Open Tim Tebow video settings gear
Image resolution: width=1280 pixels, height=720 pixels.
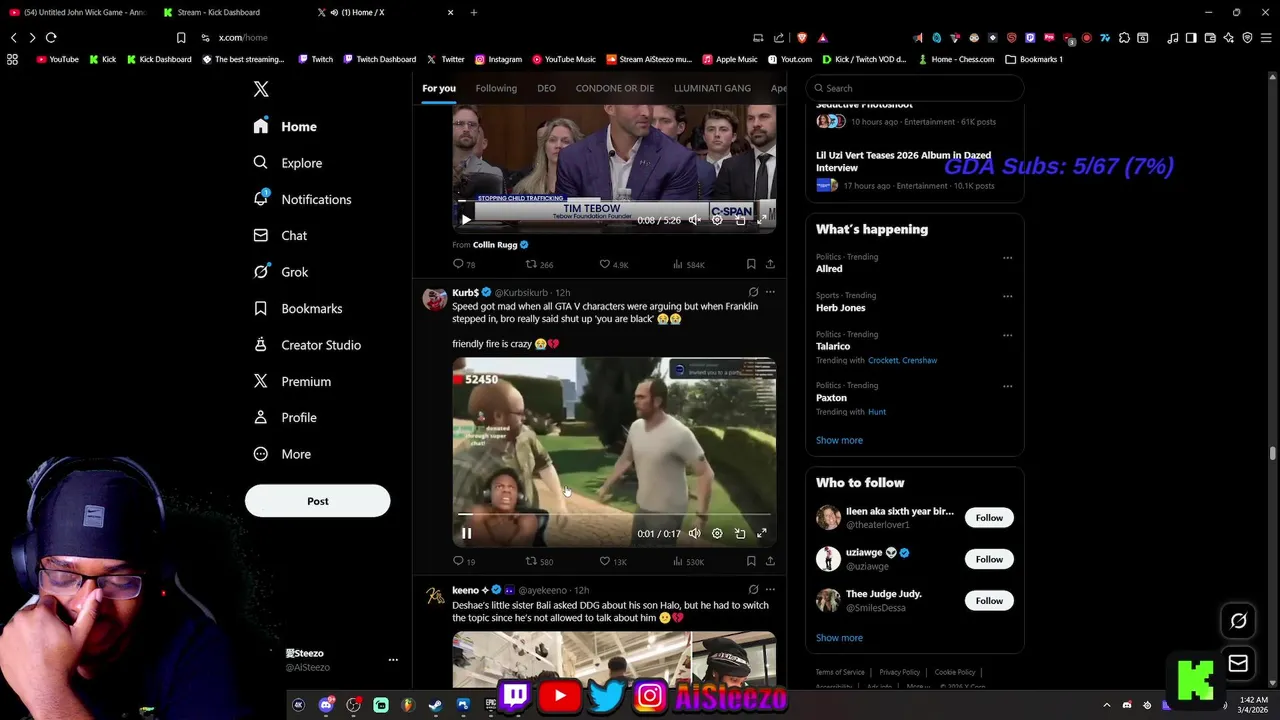tap(717, 220)
